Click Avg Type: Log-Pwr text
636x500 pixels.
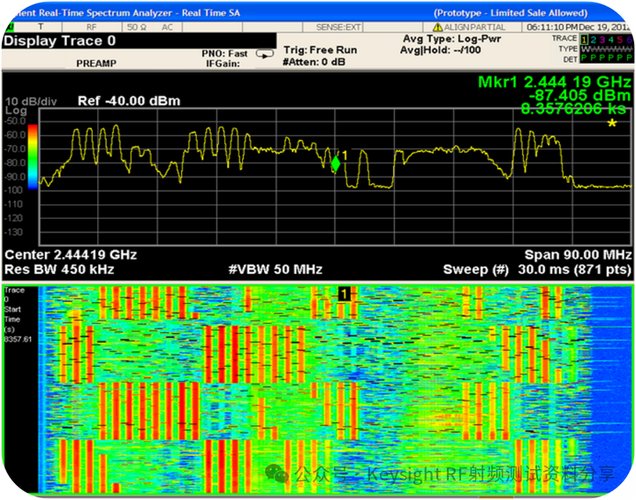(452, 39)
